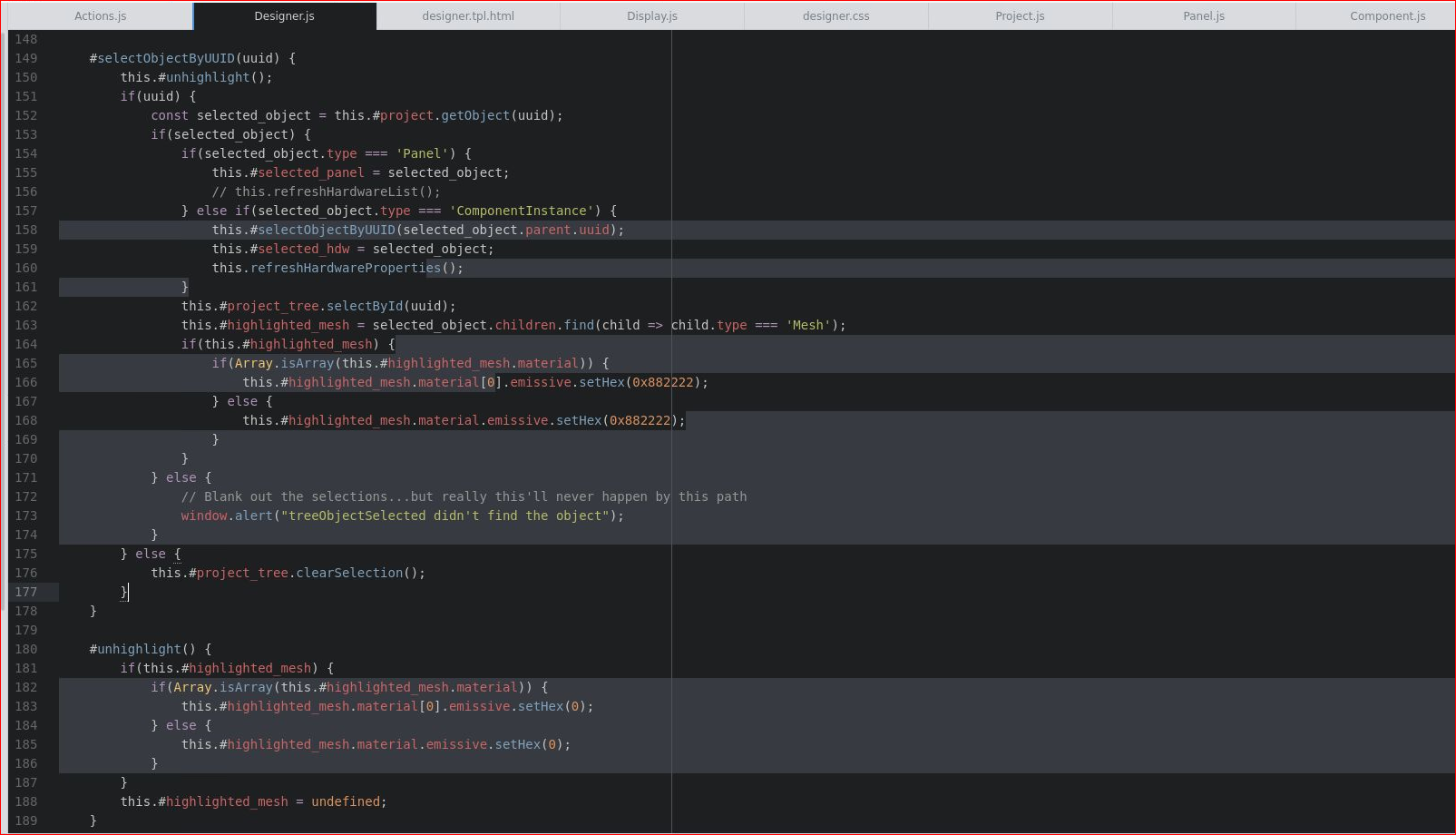Switch to the Actions.js tab
The height and width of the screenshot is (835, 1456).
tap(100, 15)
